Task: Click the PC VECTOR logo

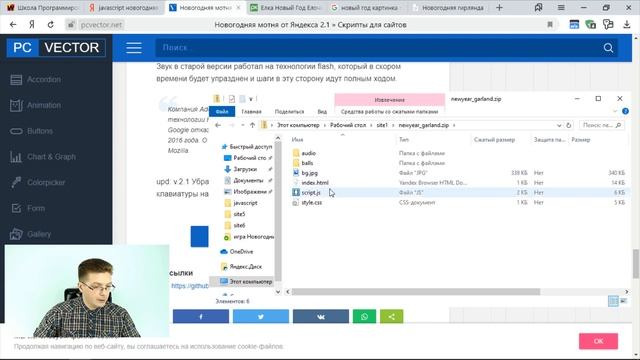Action: (56, 48)
